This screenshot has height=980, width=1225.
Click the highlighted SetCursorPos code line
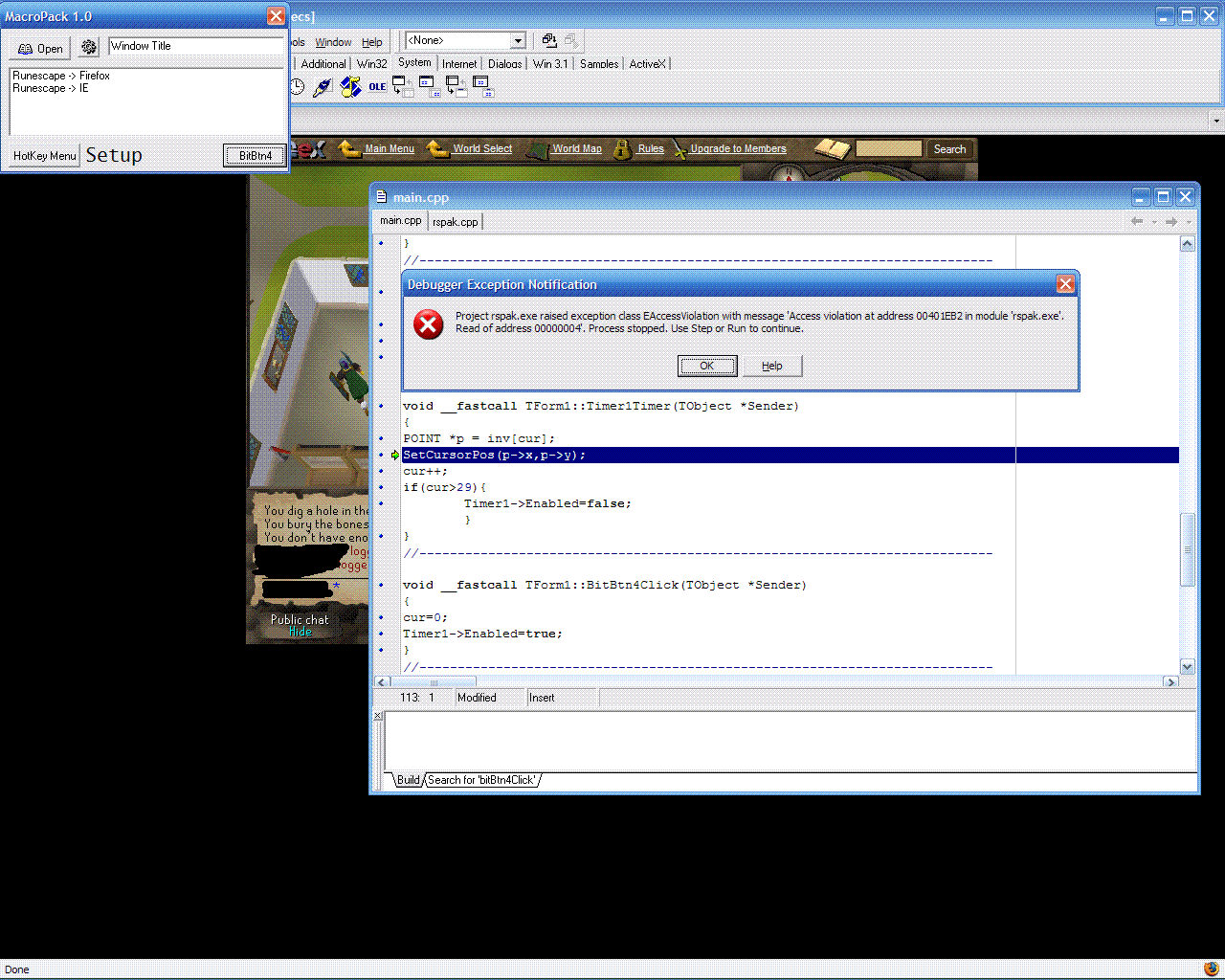(x=791, y=455)
